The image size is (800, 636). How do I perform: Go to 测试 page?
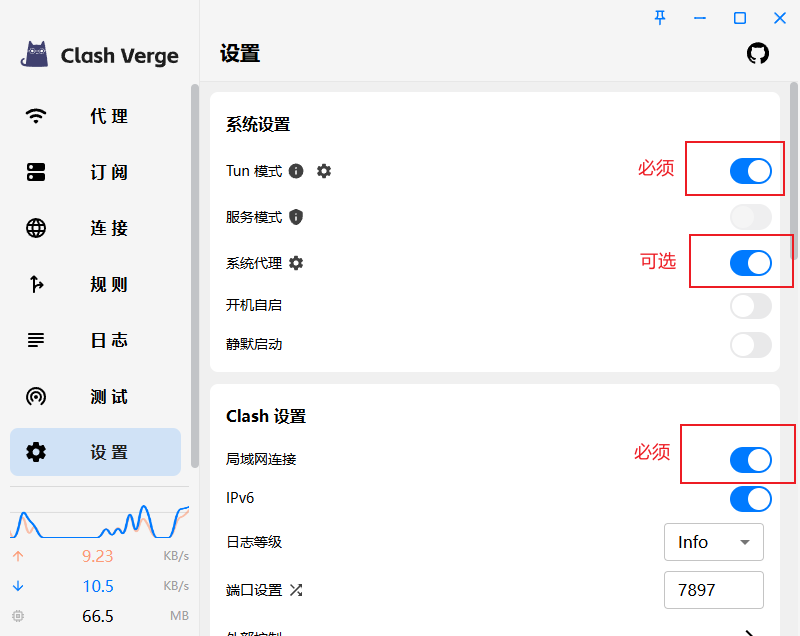[95, 396]
